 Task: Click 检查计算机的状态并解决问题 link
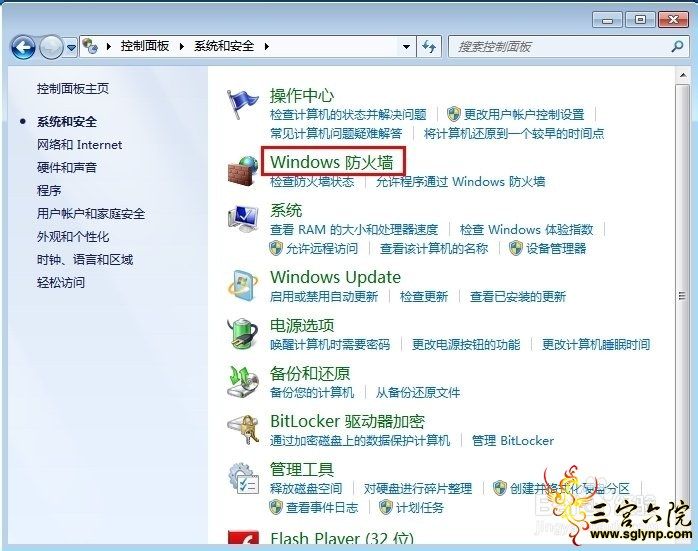pyautogui.click(x=348, y=115)
